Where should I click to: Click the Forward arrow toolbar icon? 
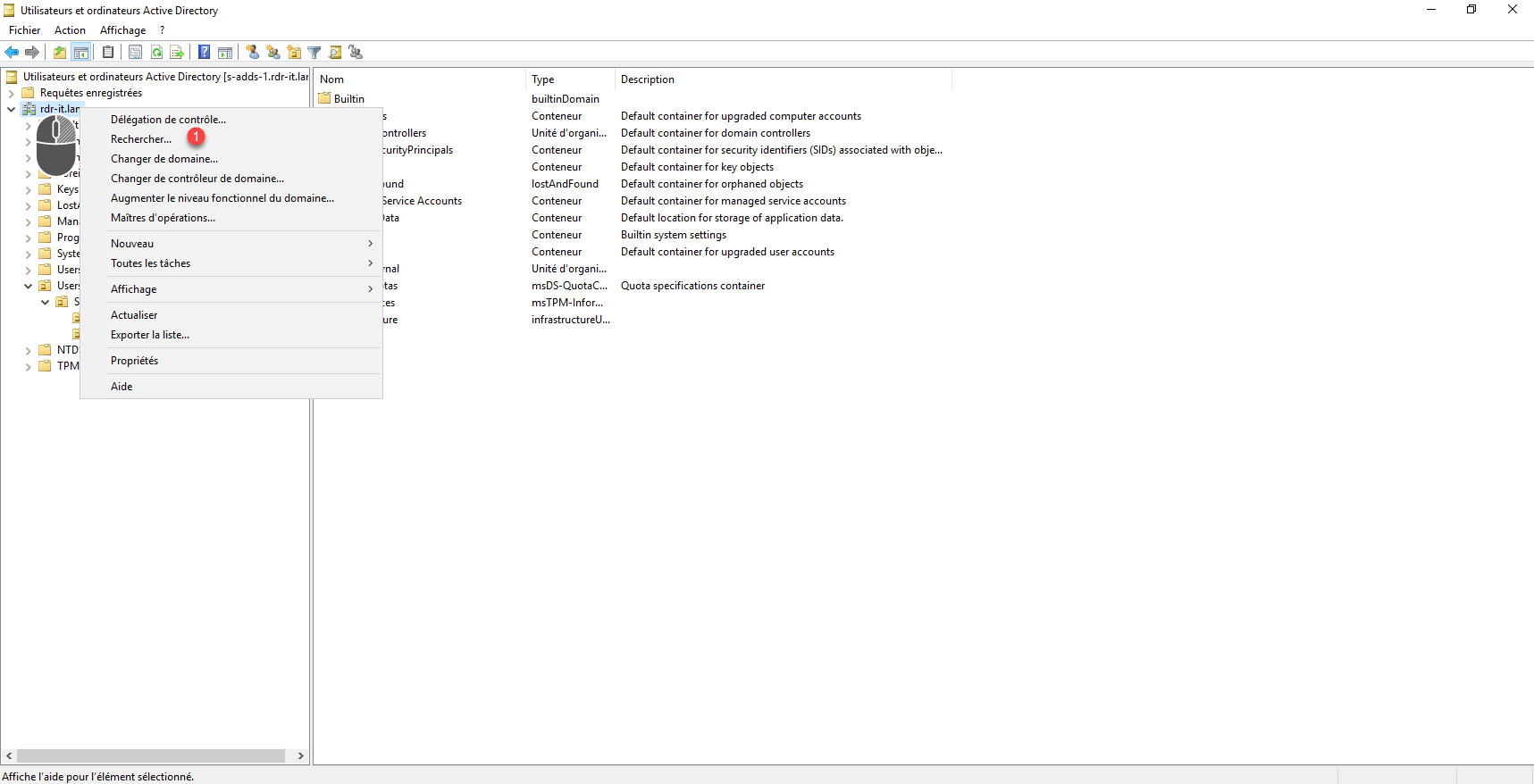(32, 53)
